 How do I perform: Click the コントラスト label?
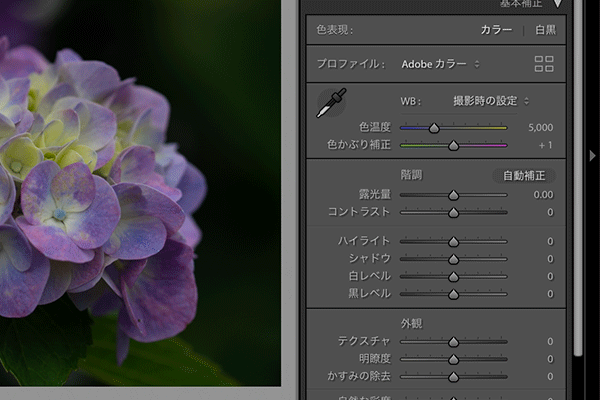(x=359, y=212)
